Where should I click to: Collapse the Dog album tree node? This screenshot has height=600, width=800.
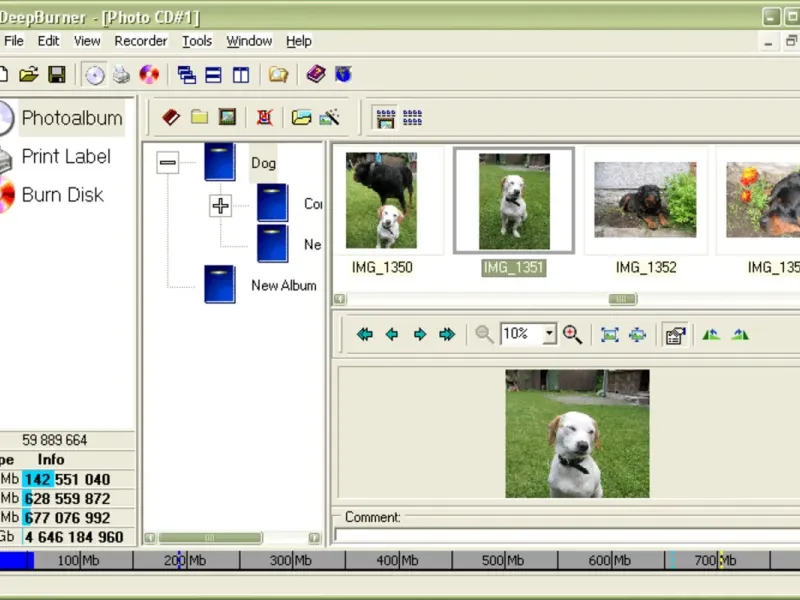click(168, 163)
